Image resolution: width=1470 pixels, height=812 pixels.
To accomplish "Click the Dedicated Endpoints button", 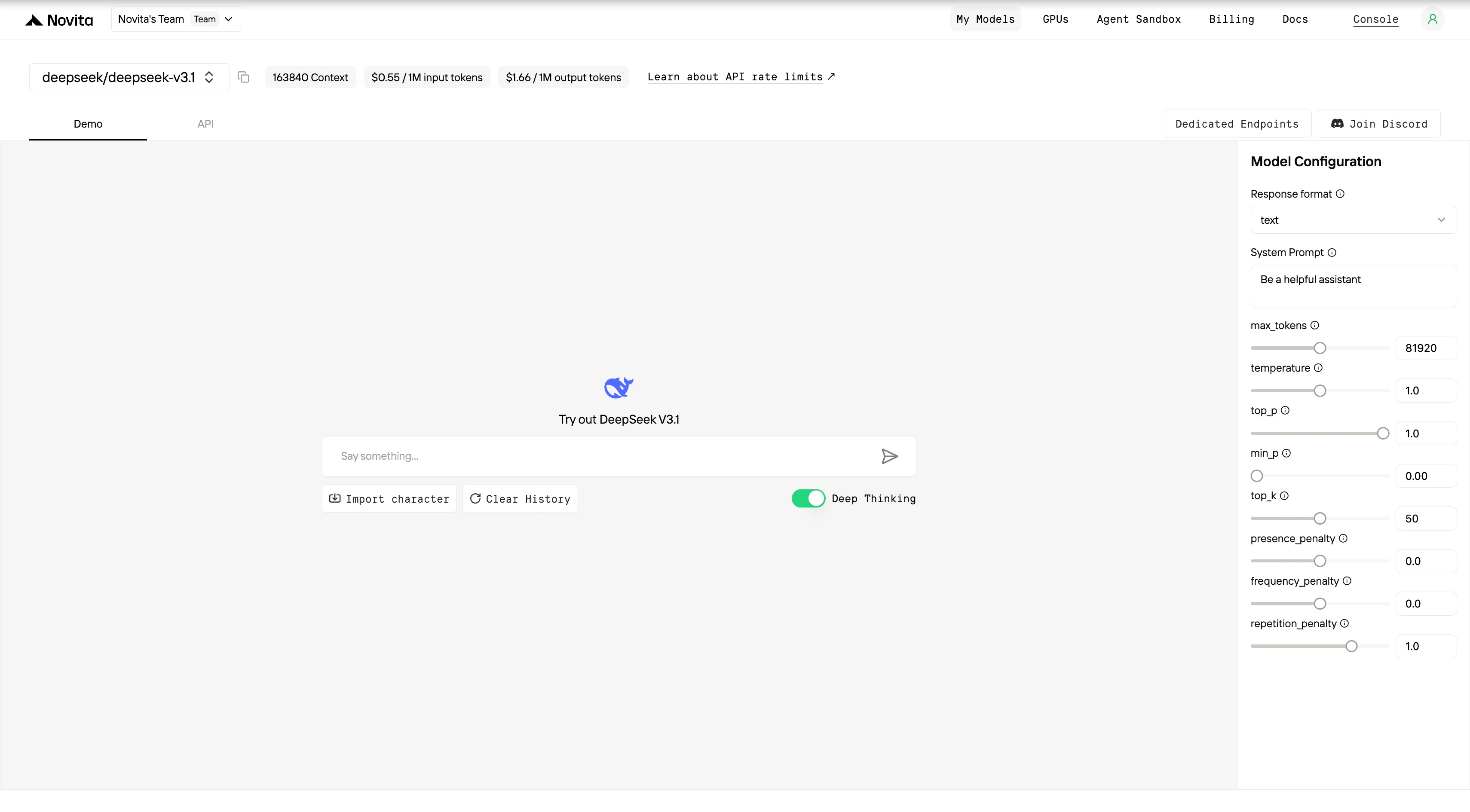I will coord(1237,124).
